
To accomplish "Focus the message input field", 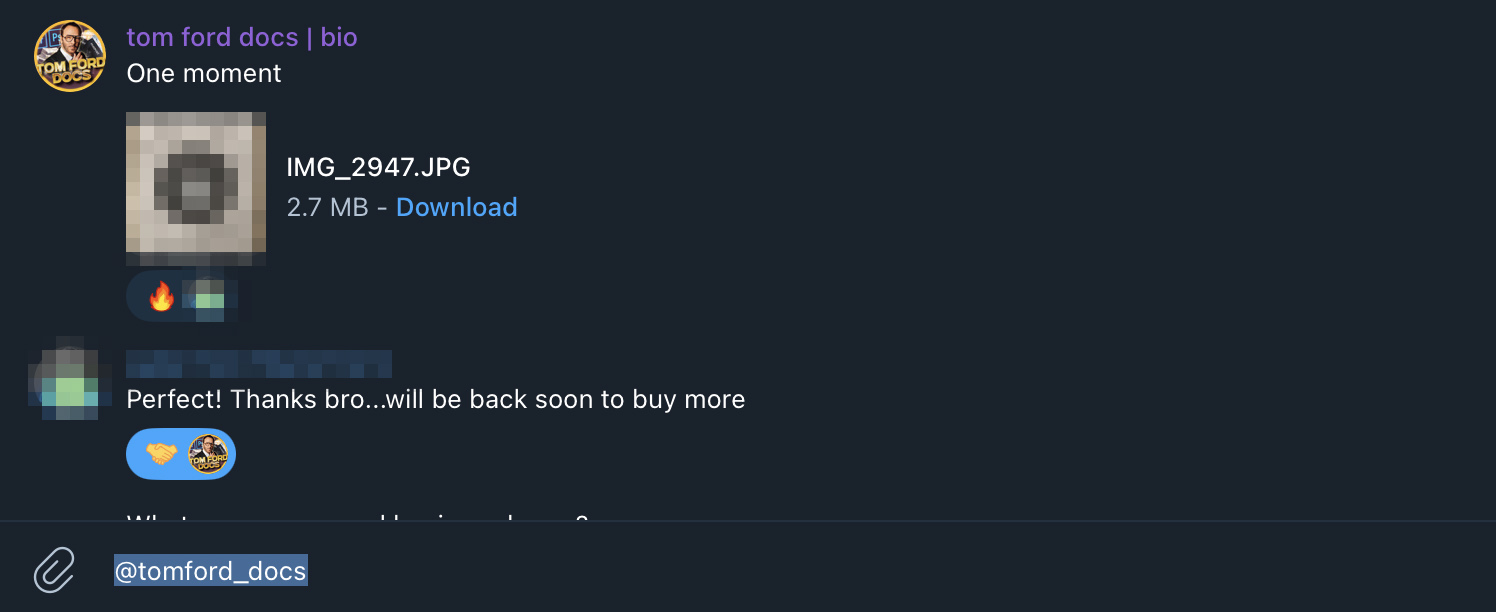I will [x=800, y=570].
